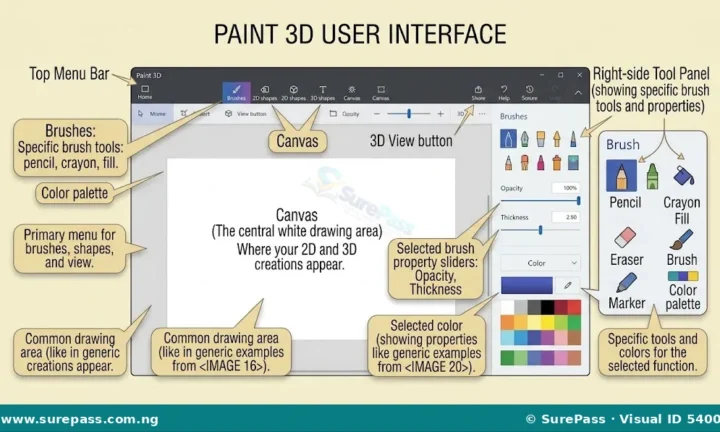Collapse the top menu with chevron arrow
Viewport: 720px width, 432px height.
point(578,92)
